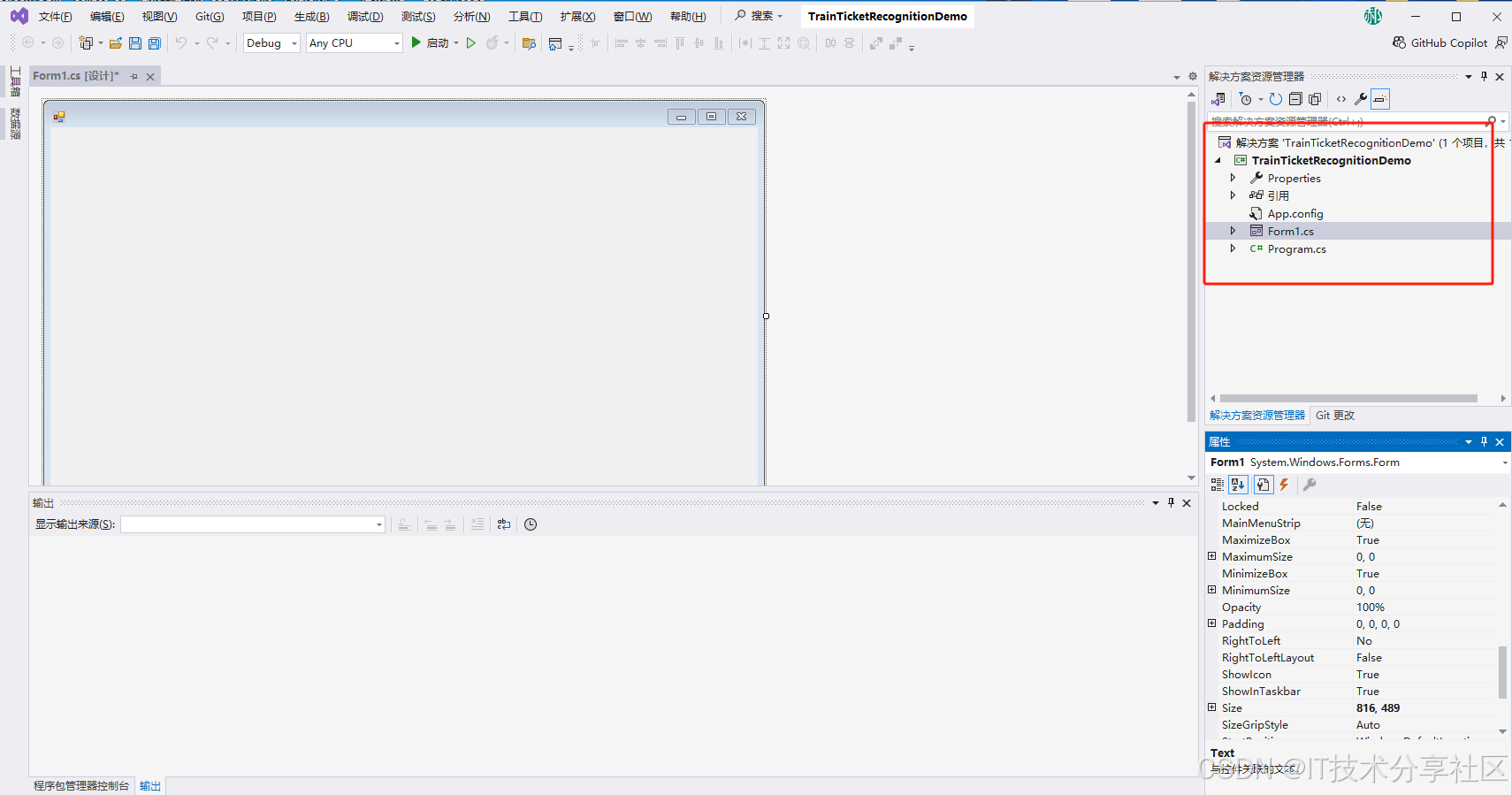Click the Solution Explorer horizontal scrollbar

(1348, 398)
